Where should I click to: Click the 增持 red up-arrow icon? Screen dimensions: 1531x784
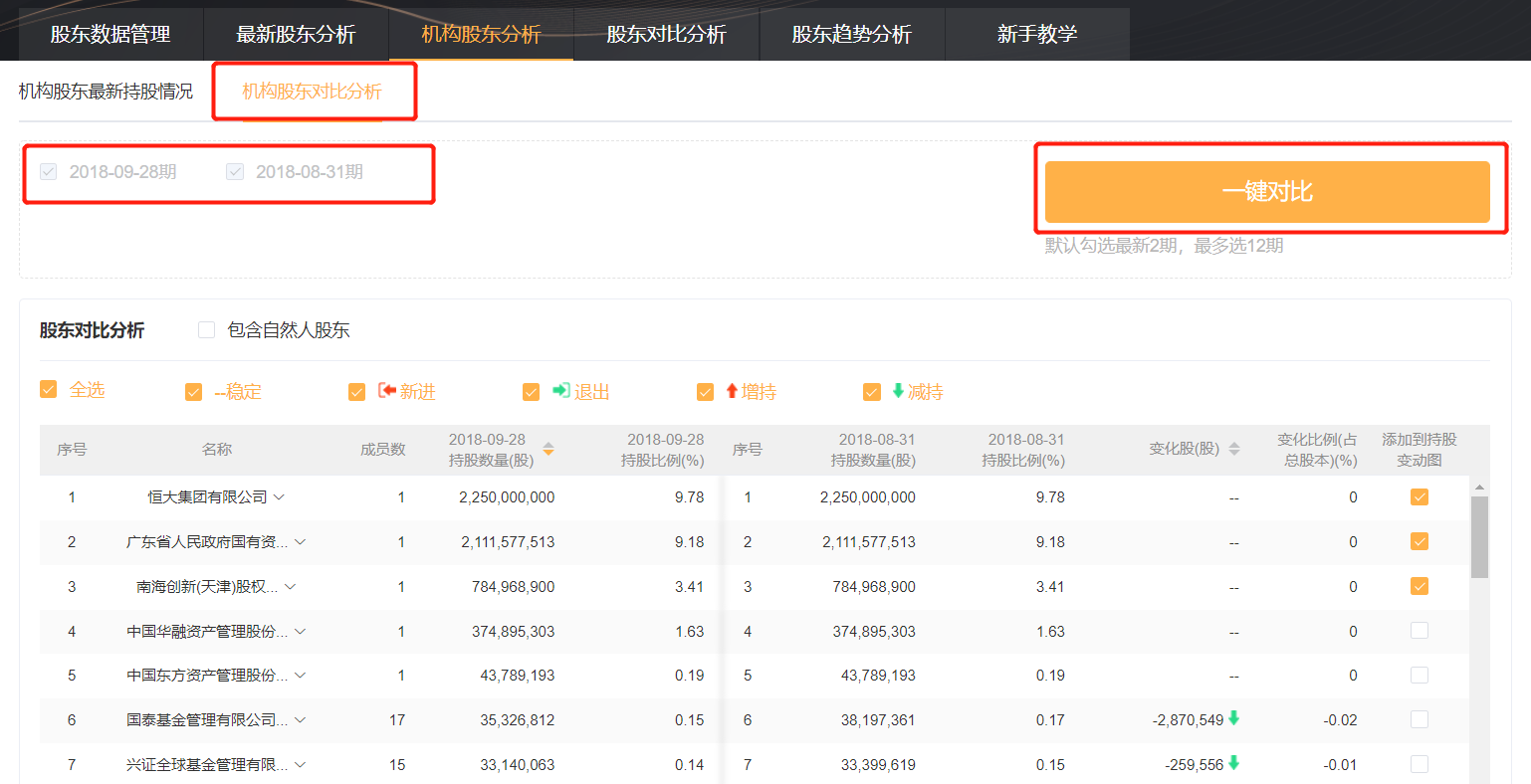click(x=732, y=391)
